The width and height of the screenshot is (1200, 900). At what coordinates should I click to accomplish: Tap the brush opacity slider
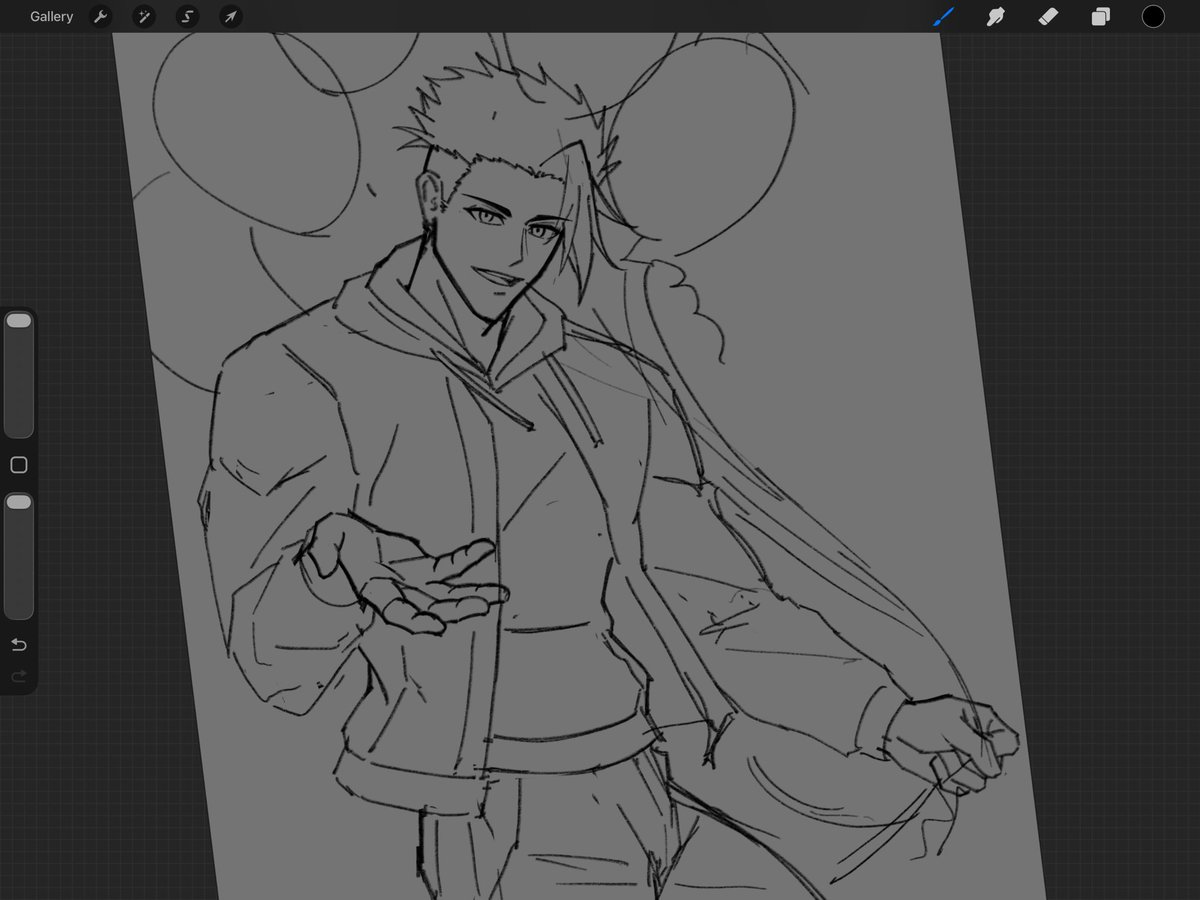pyautogui.click(x=18, y=555)
